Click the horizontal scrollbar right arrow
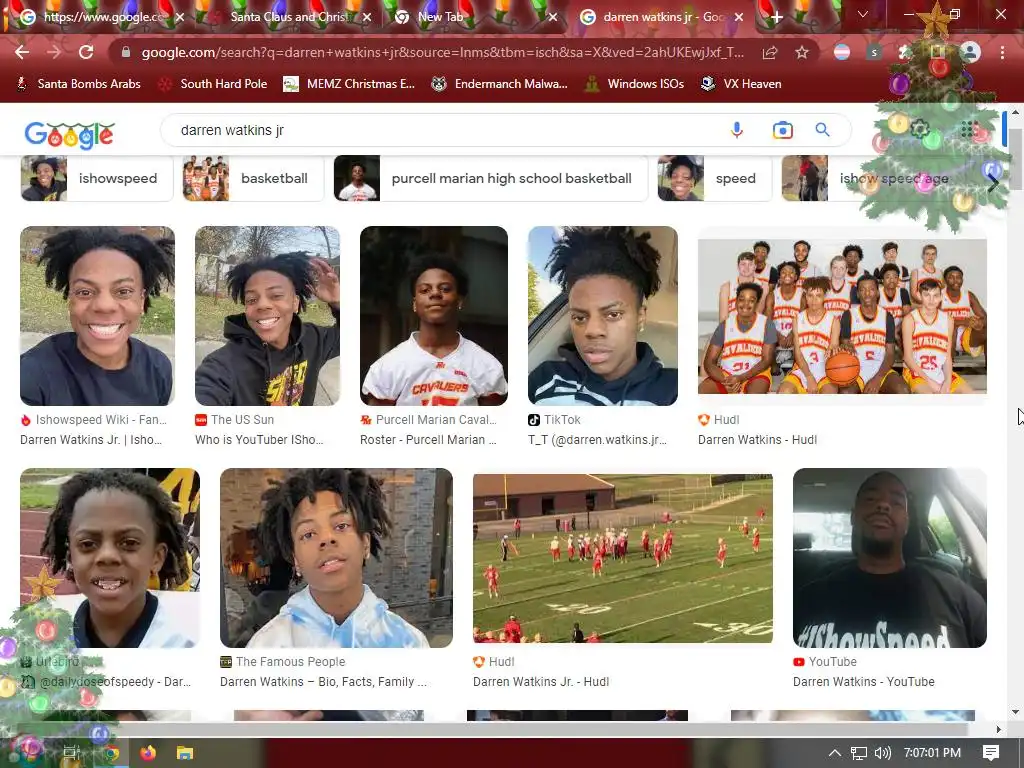This screenshot has height=768, width=1024. point(998,729)
